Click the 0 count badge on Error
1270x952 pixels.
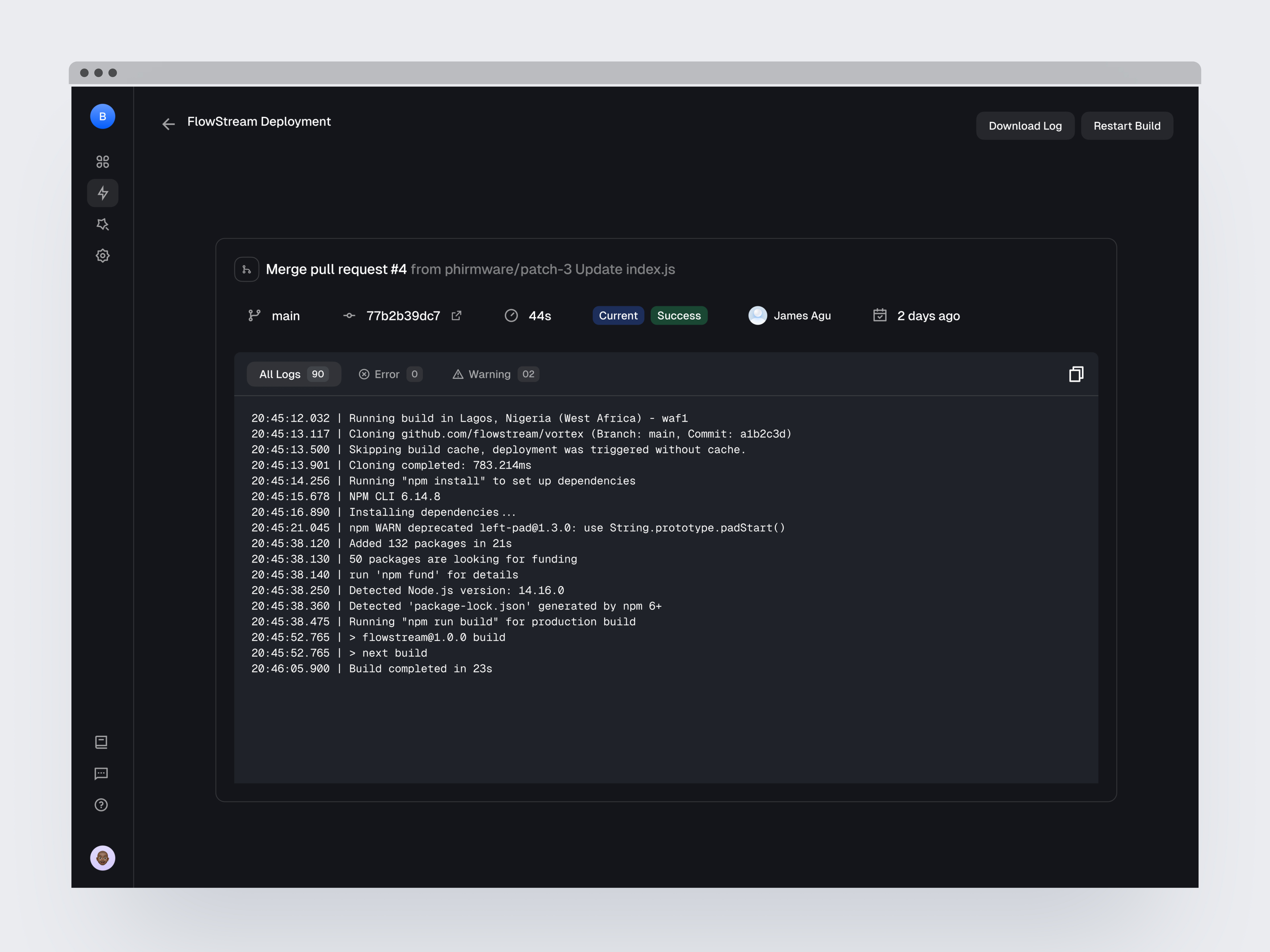pyautogui.click(x=415, y=374)
